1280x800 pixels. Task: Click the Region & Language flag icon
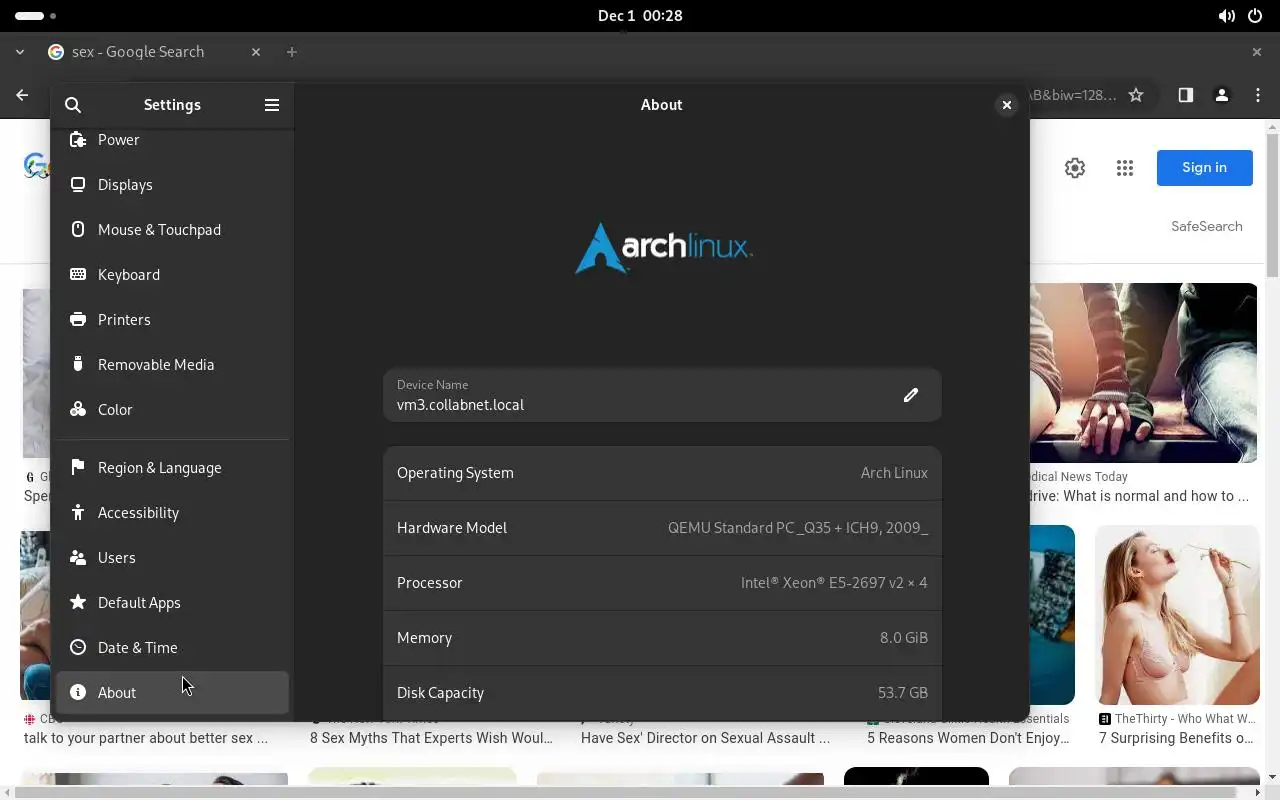pyautogui.click(x=78, y=467)
